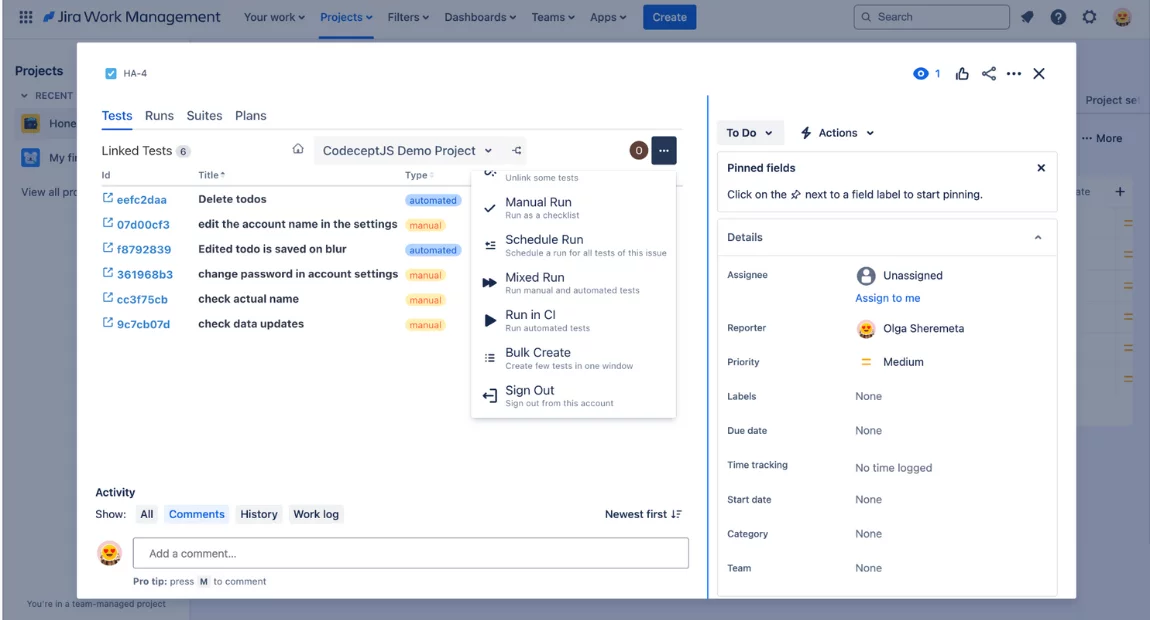Toggle the watch eye icon
The image size is (1150, 620).
[921, 74]
